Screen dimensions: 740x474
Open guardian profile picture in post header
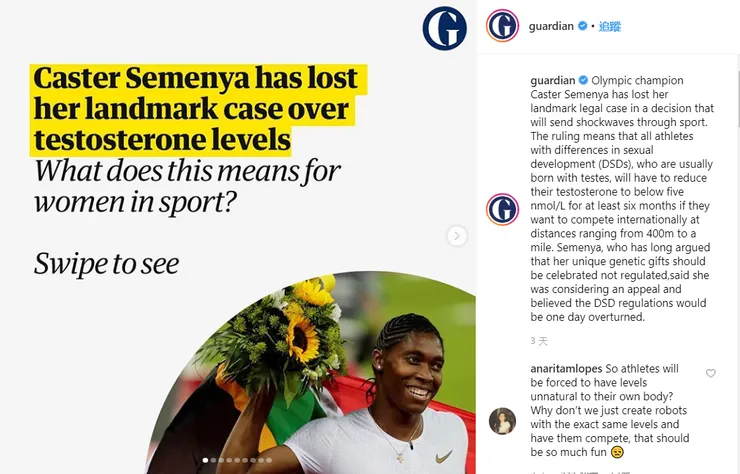(503, 27)
